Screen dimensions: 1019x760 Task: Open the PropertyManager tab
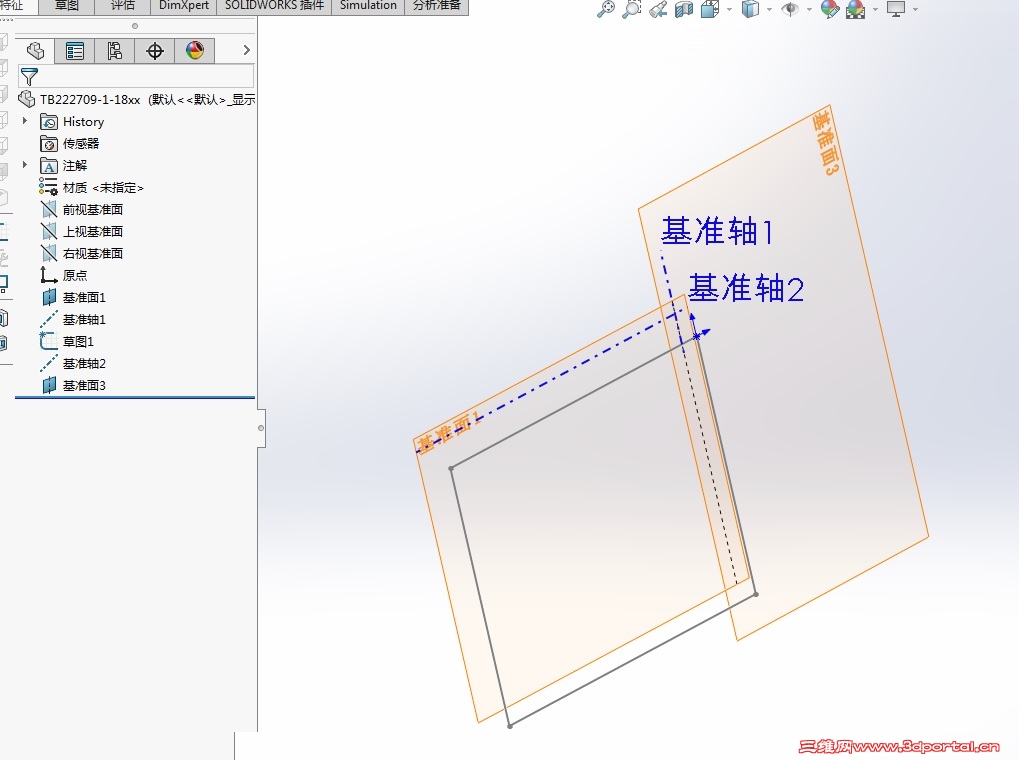point(75,51)
